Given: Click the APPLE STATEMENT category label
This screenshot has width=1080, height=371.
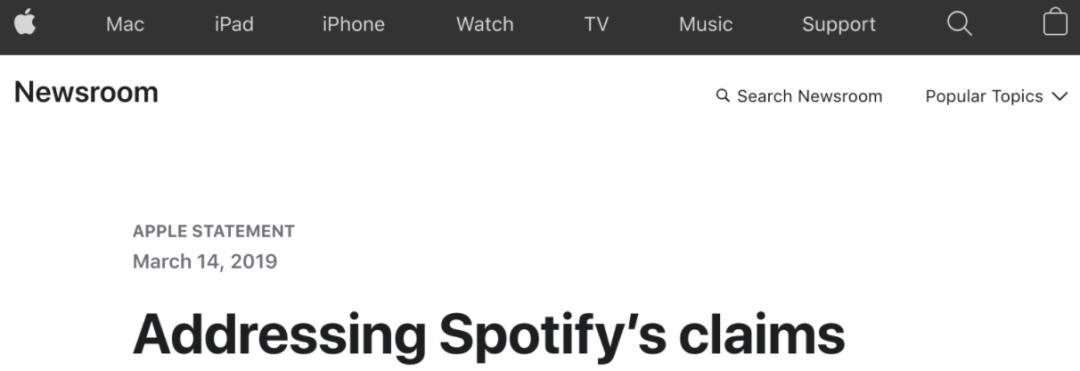Looking at the screenshot, I should tap(214, 231).
